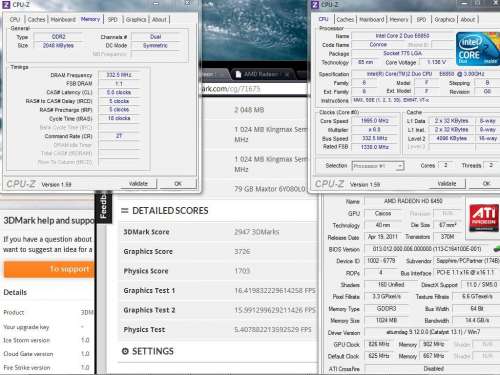Image resolution: width=500 pixels, height=375 pixels.
Task: Open the vertical Feedback tab
Action: pyautogui.click(x=103, y=206)
